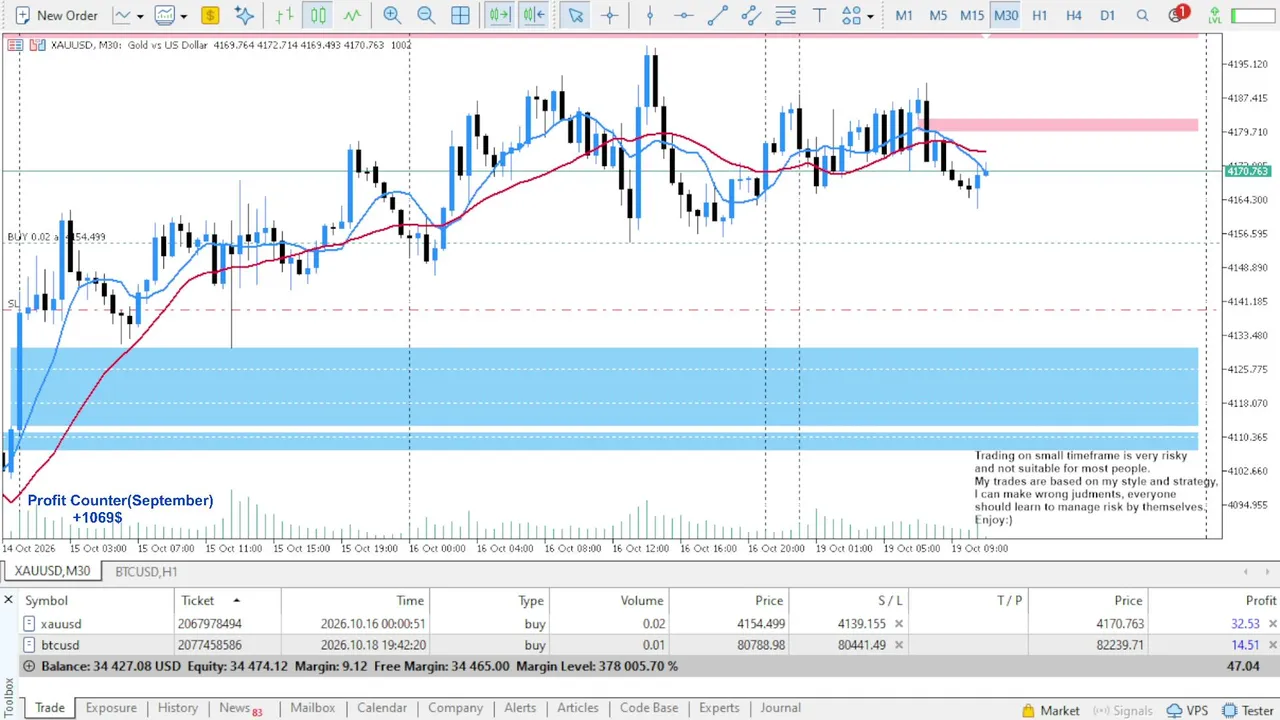Toggle chart shift from right edge
This screenshot has width=1280, height=720.
coord(533,15)
